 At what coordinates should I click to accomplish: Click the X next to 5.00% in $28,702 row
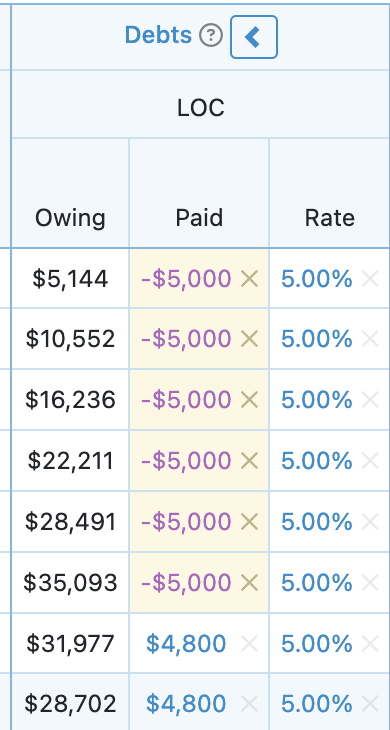[370, 703]
